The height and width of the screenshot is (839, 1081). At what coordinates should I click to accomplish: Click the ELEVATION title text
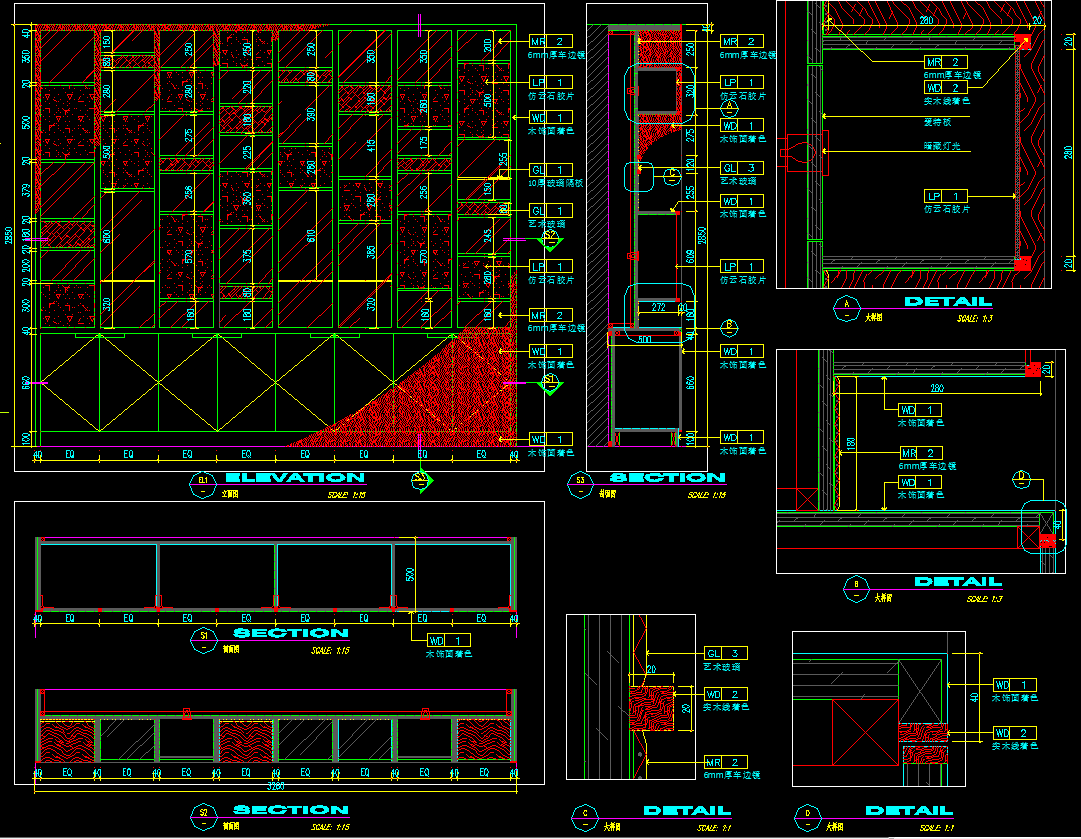tap(294, 478)
